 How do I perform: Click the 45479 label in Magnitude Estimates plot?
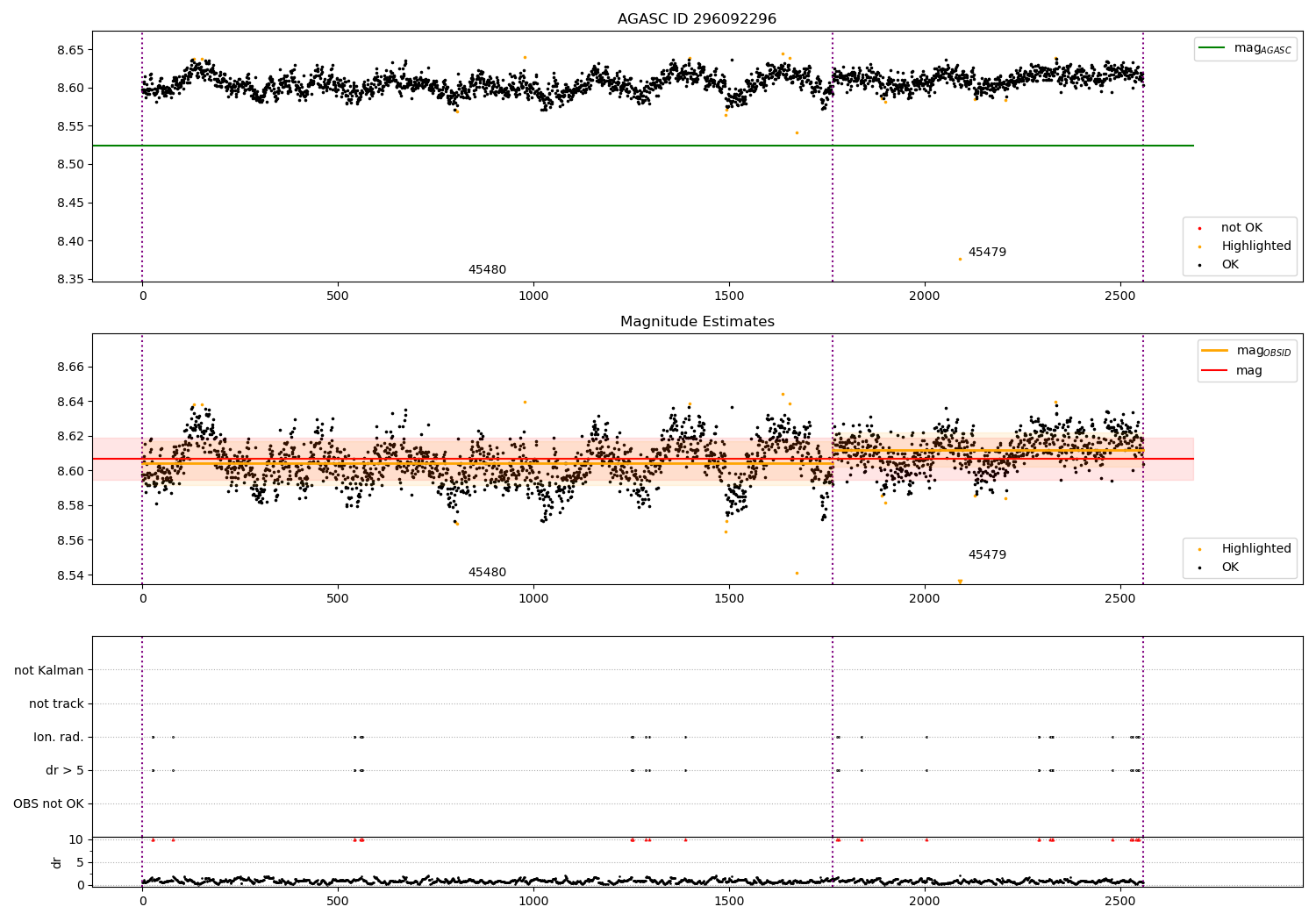pos(987,555)
